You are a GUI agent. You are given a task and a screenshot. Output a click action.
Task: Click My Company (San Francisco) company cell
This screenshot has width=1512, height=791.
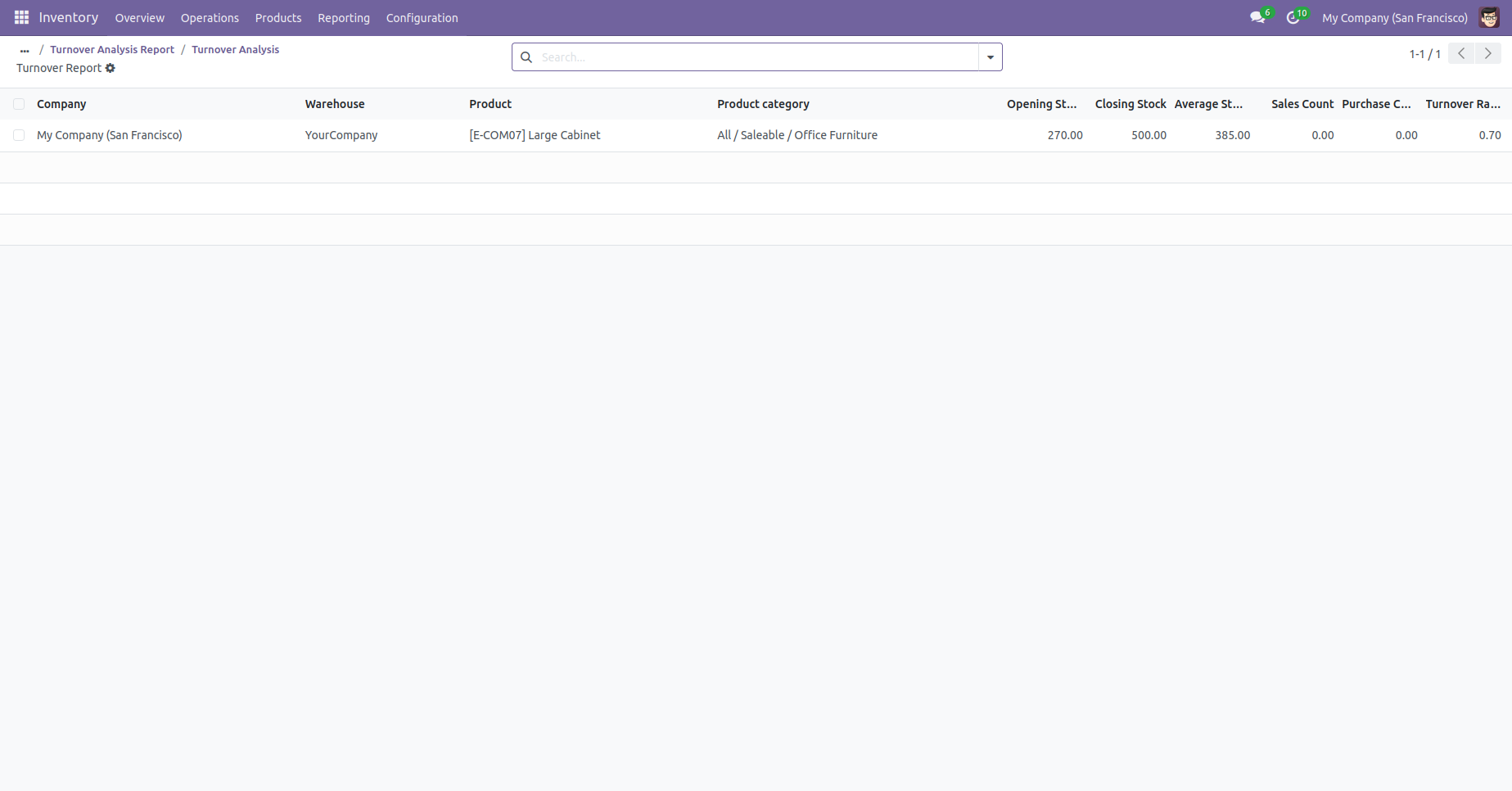110,135
